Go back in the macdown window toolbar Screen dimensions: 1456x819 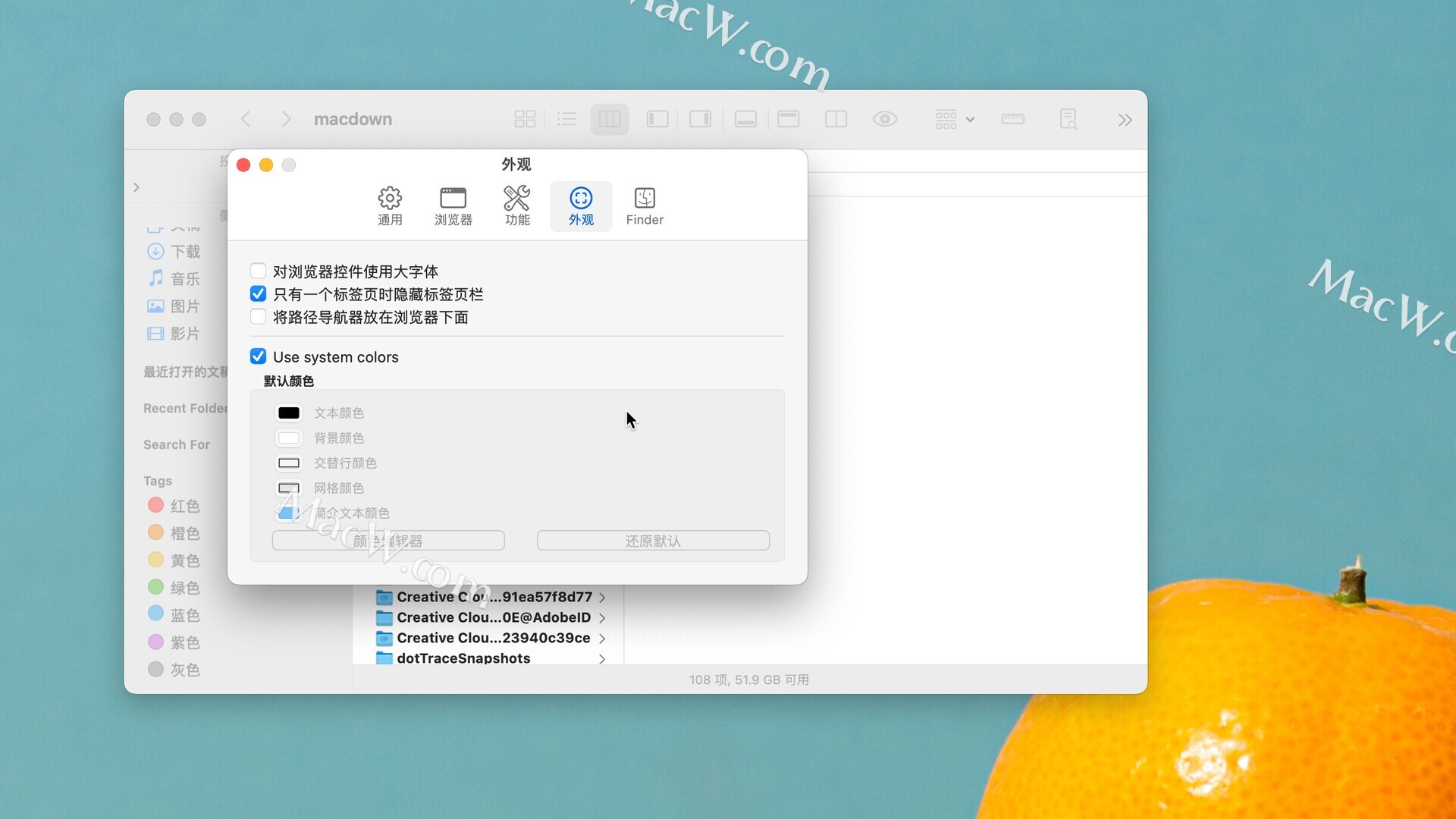tap(245, 119)
